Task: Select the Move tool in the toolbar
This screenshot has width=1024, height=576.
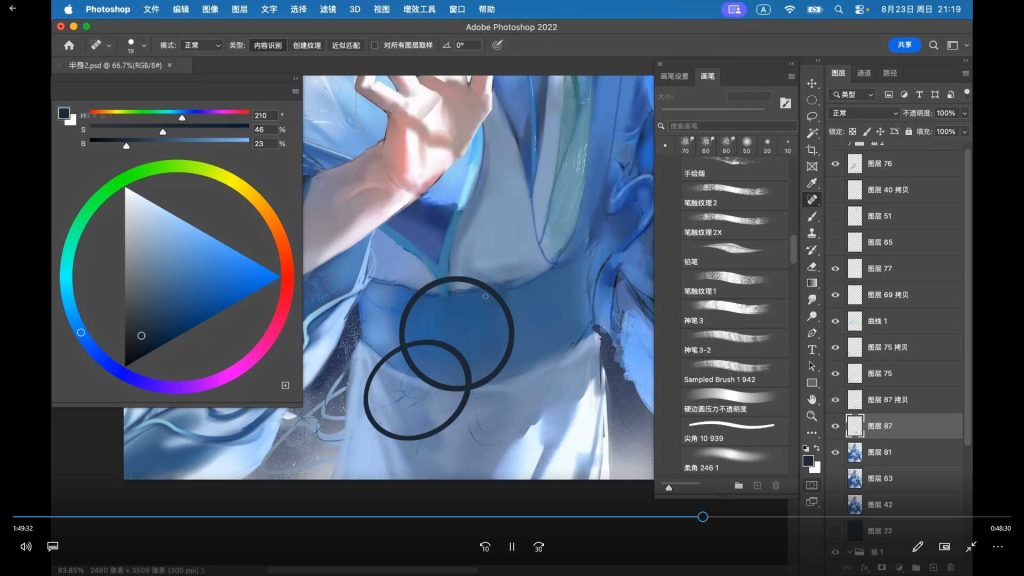Action: 812,84
